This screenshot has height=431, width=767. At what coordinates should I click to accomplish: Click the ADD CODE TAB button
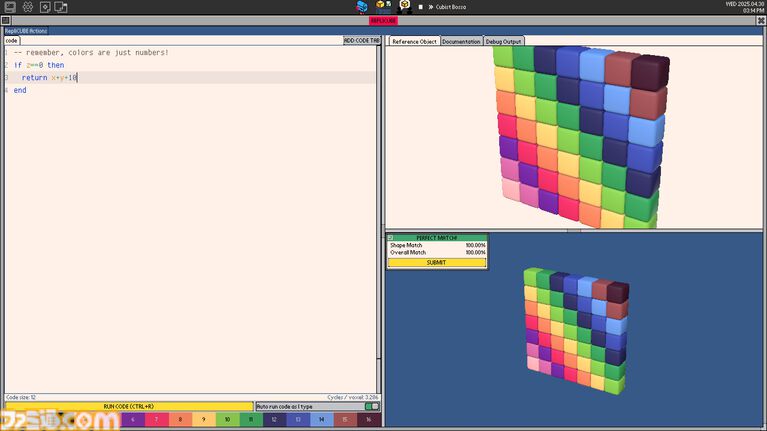(361, 41)
